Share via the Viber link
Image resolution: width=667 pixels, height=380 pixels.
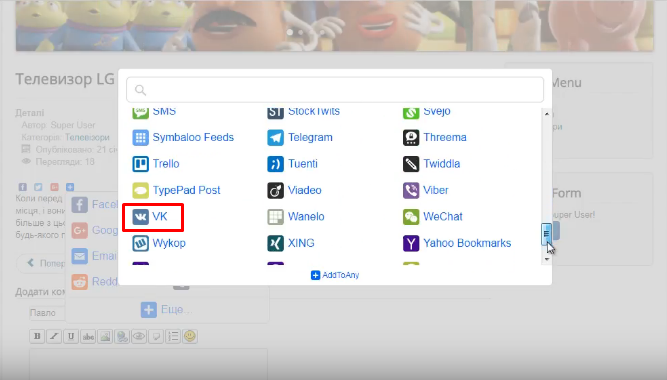(436, 190)
